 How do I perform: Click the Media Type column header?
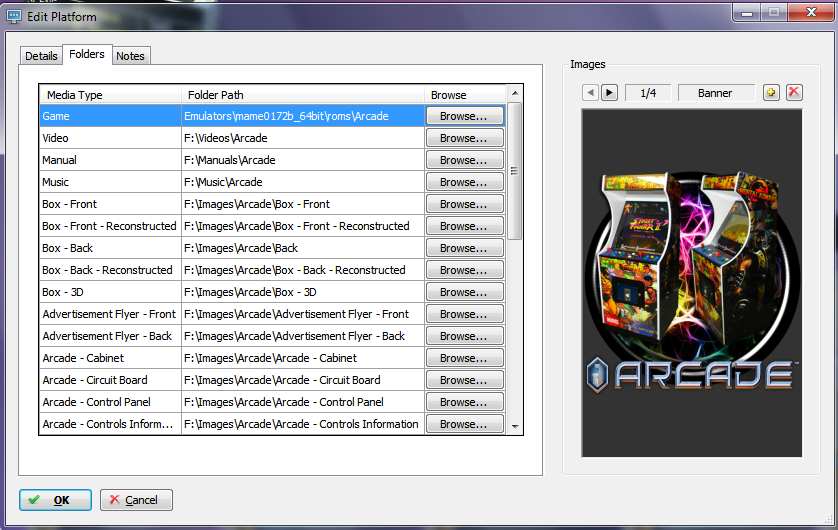coord(111,95)
